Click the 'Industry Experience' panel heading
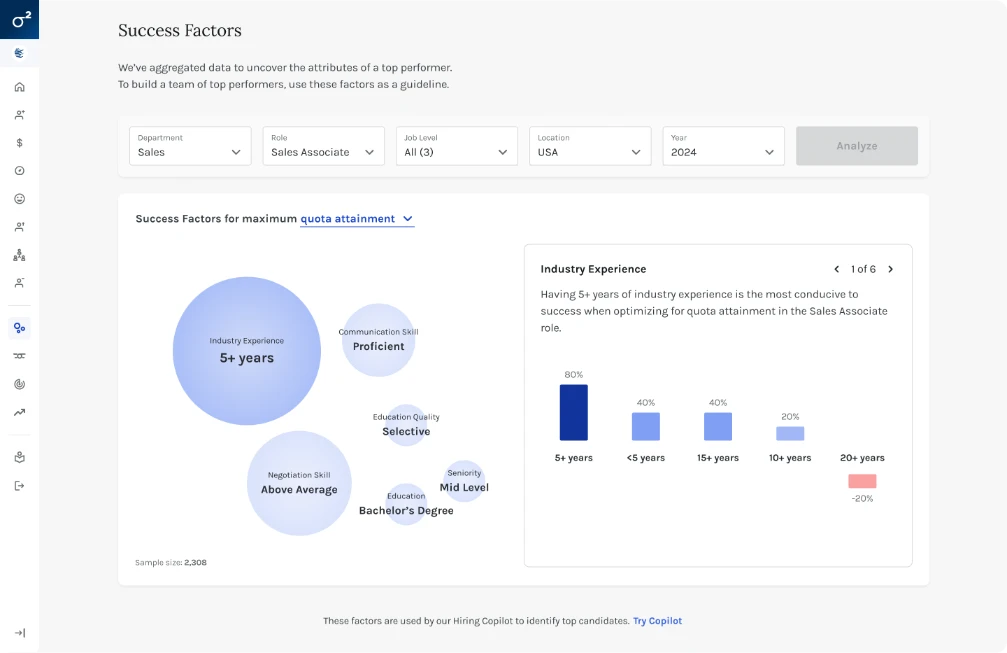 coord(593,269)
